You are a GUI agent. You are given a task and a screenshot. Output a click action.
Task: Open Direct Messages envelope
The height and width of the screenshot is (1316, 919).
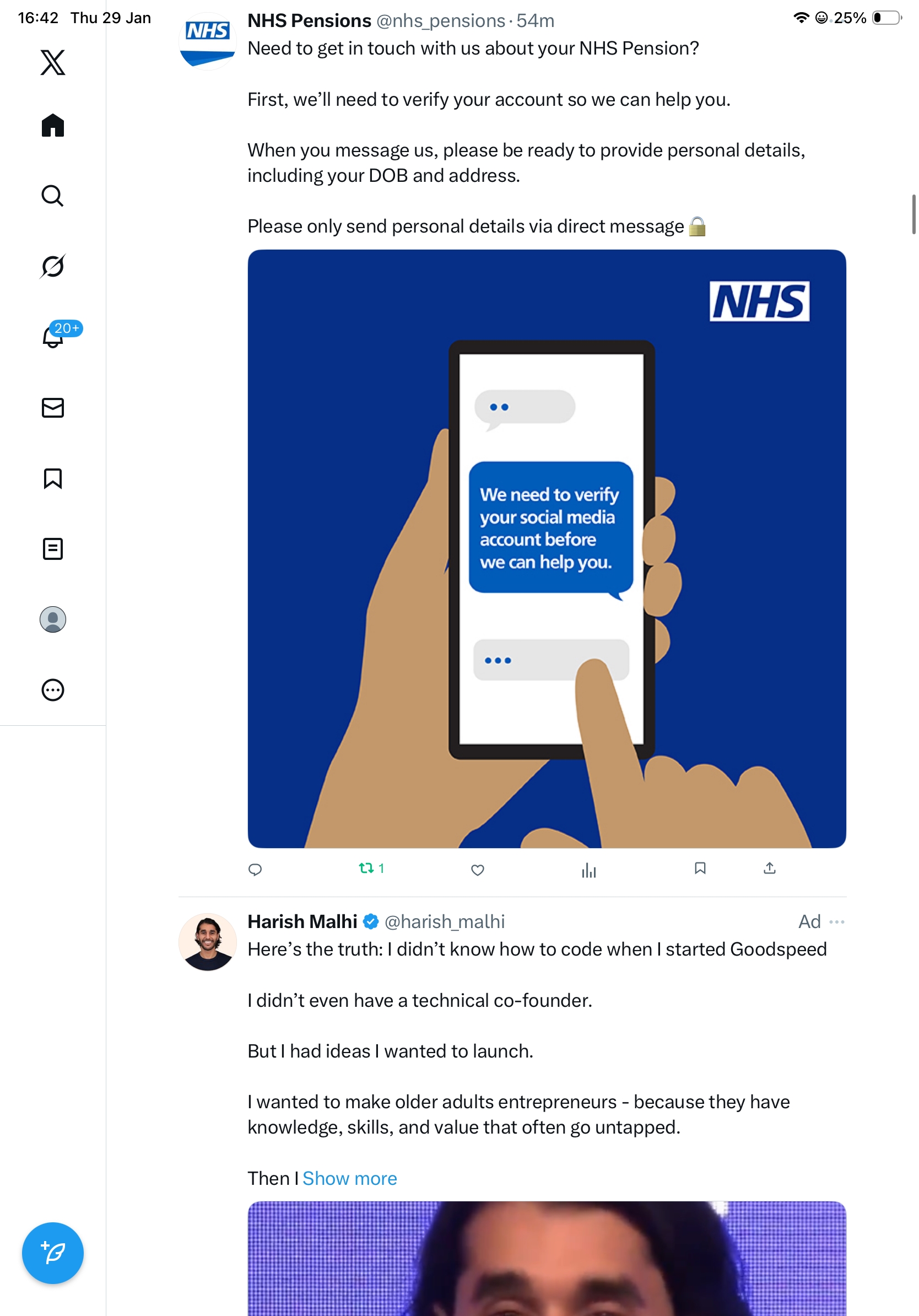pos(53,407)
